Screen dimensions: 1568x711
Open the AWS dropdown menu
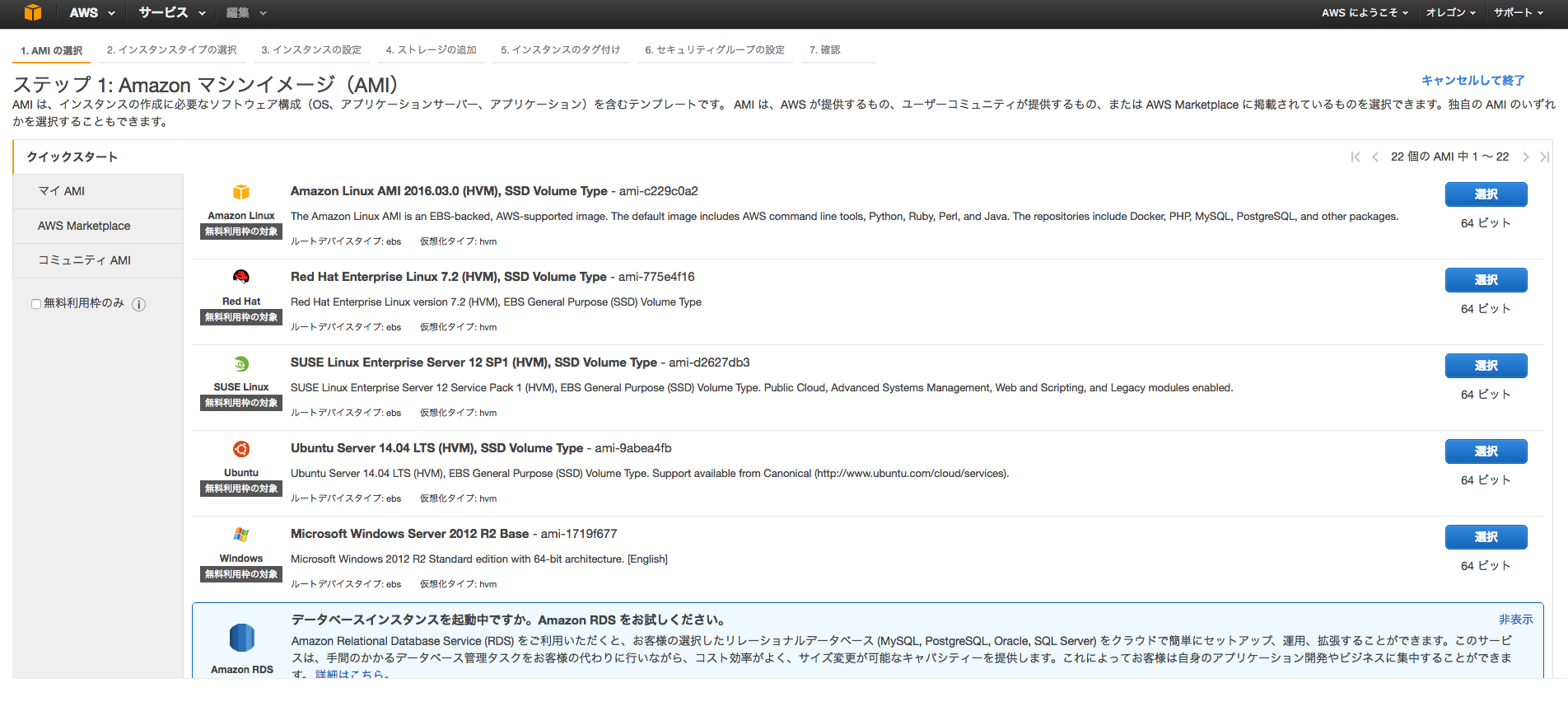pyautogui.click(x=91, y=12)
